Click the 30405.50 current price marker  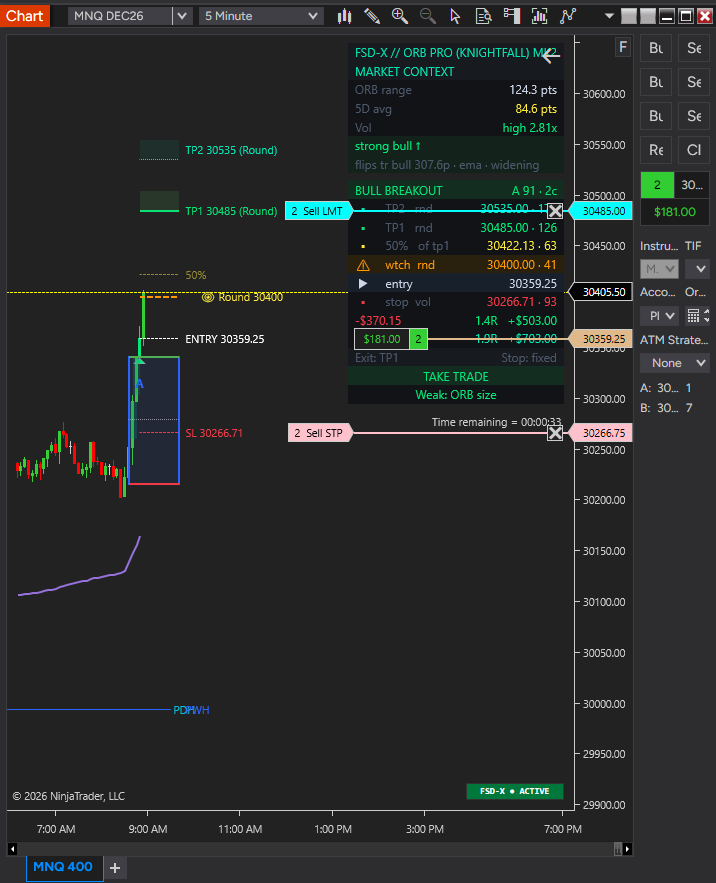[x=601, y=292]
